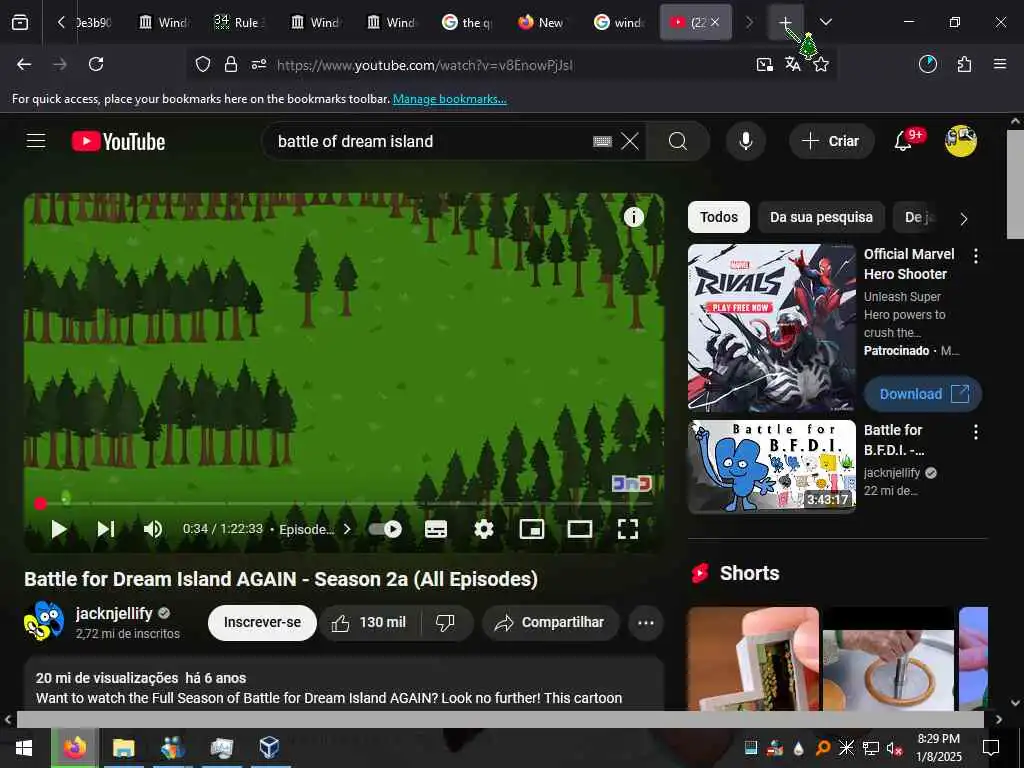Open a new tab with plus
Screen dimensions: 1024x768
coord(786,22)
